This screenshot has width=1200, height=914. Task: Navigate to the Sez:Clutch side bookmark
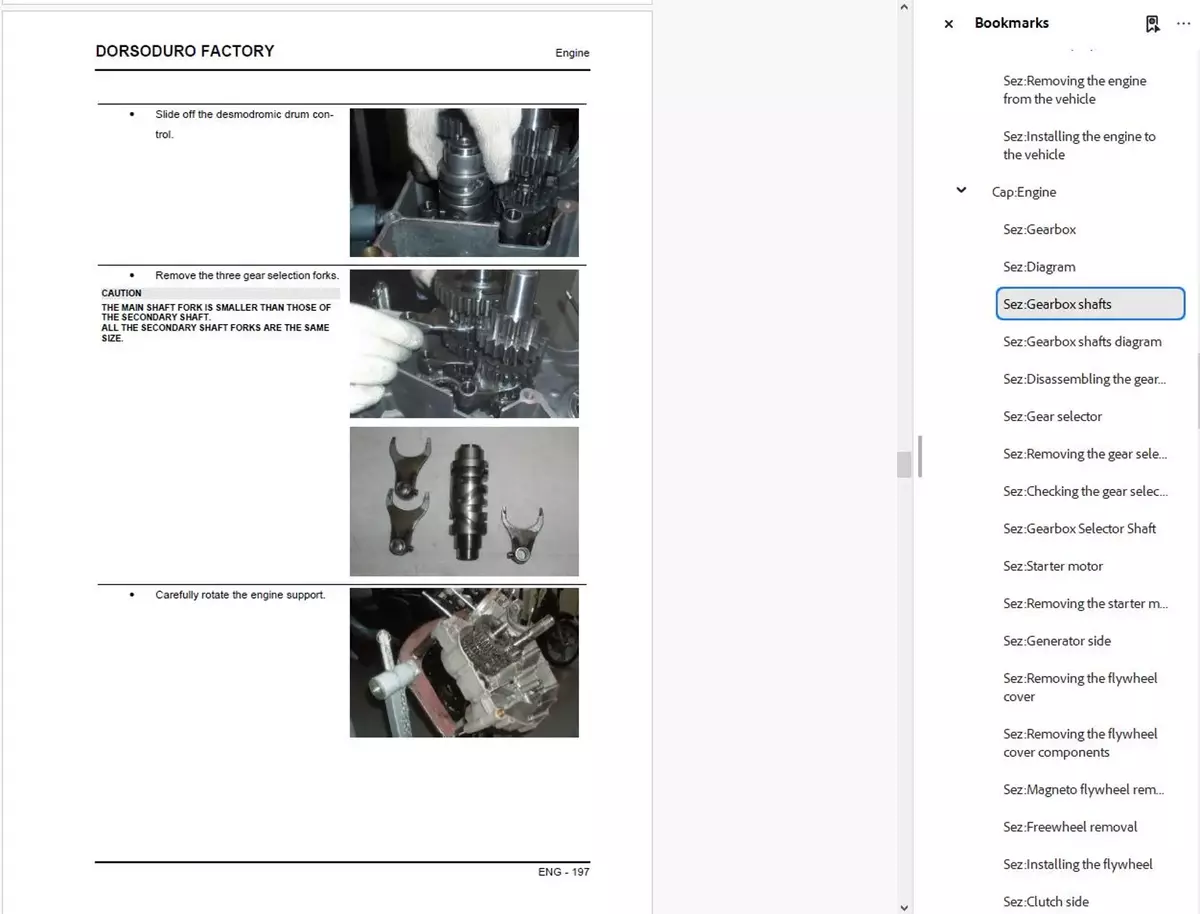1045,902
